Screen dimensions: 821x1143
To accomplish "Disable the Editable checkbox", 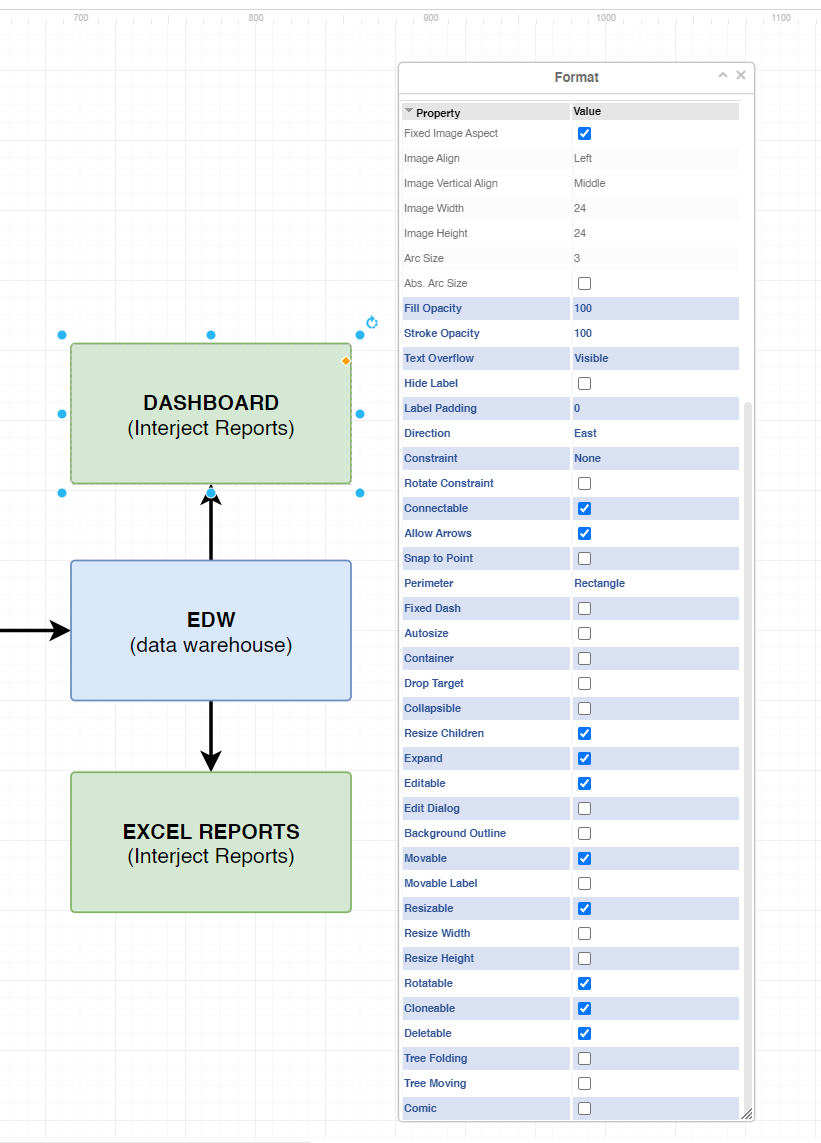I will [x=585, y=784].
